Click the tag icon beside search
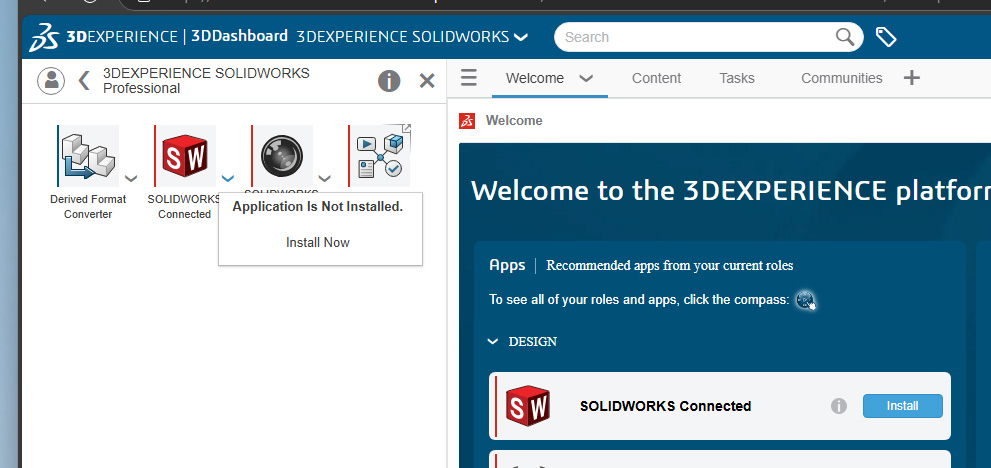This screenshot has width=991, height=468. [885, 37]
